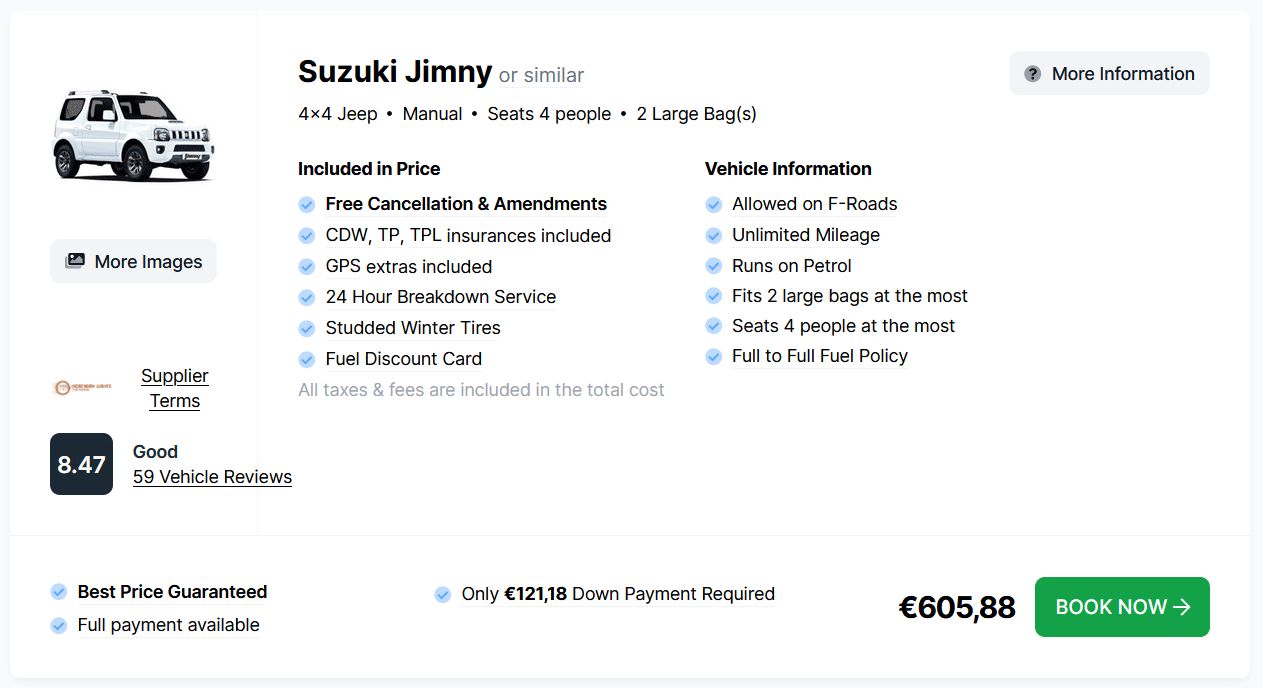Click the question mark icon beside More Information
Image resolution: width=1263 pixels, height=688 pixels.
click(x=1033, y=74)
